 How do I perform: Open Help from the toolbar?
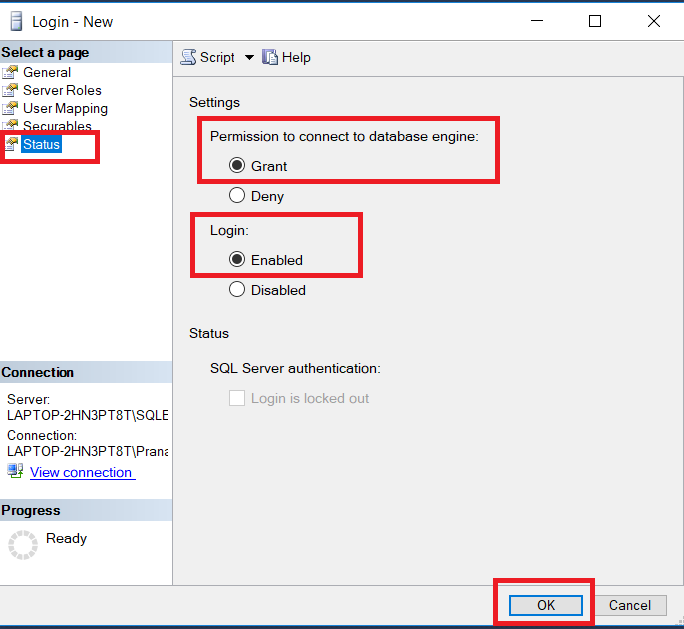click(x=286, y=58)
